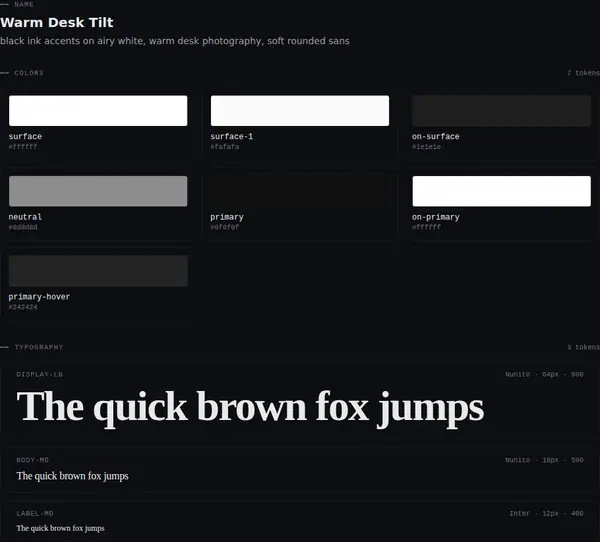Click the on-primary white swatch
Image resolution: width=600 pixels, height=542 pixels.
pos(501,191)
